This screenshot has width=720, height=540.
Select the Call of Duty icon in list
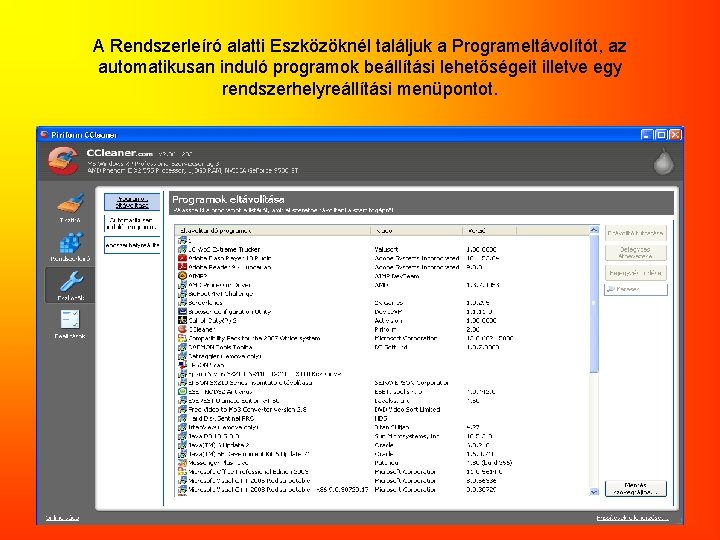pyautogui.click(x=182, y=321)
